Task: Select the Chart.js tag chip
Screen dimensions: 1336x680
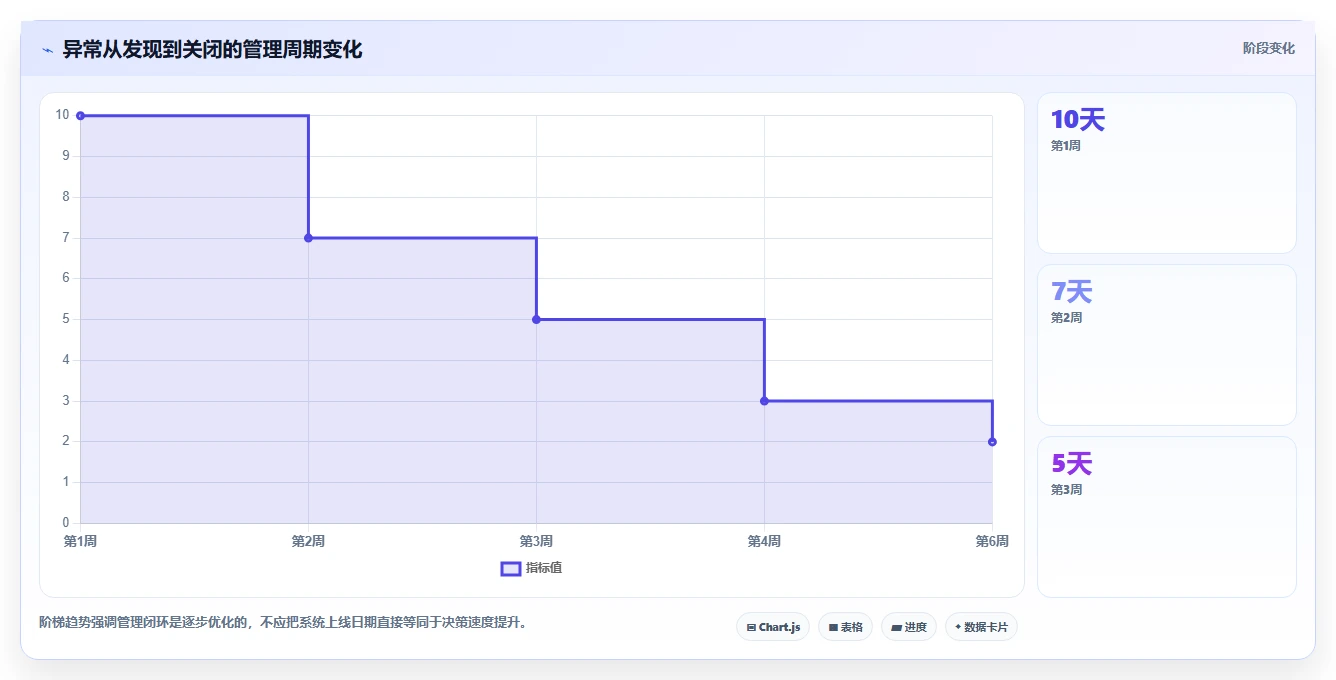Action: point(773,627)
